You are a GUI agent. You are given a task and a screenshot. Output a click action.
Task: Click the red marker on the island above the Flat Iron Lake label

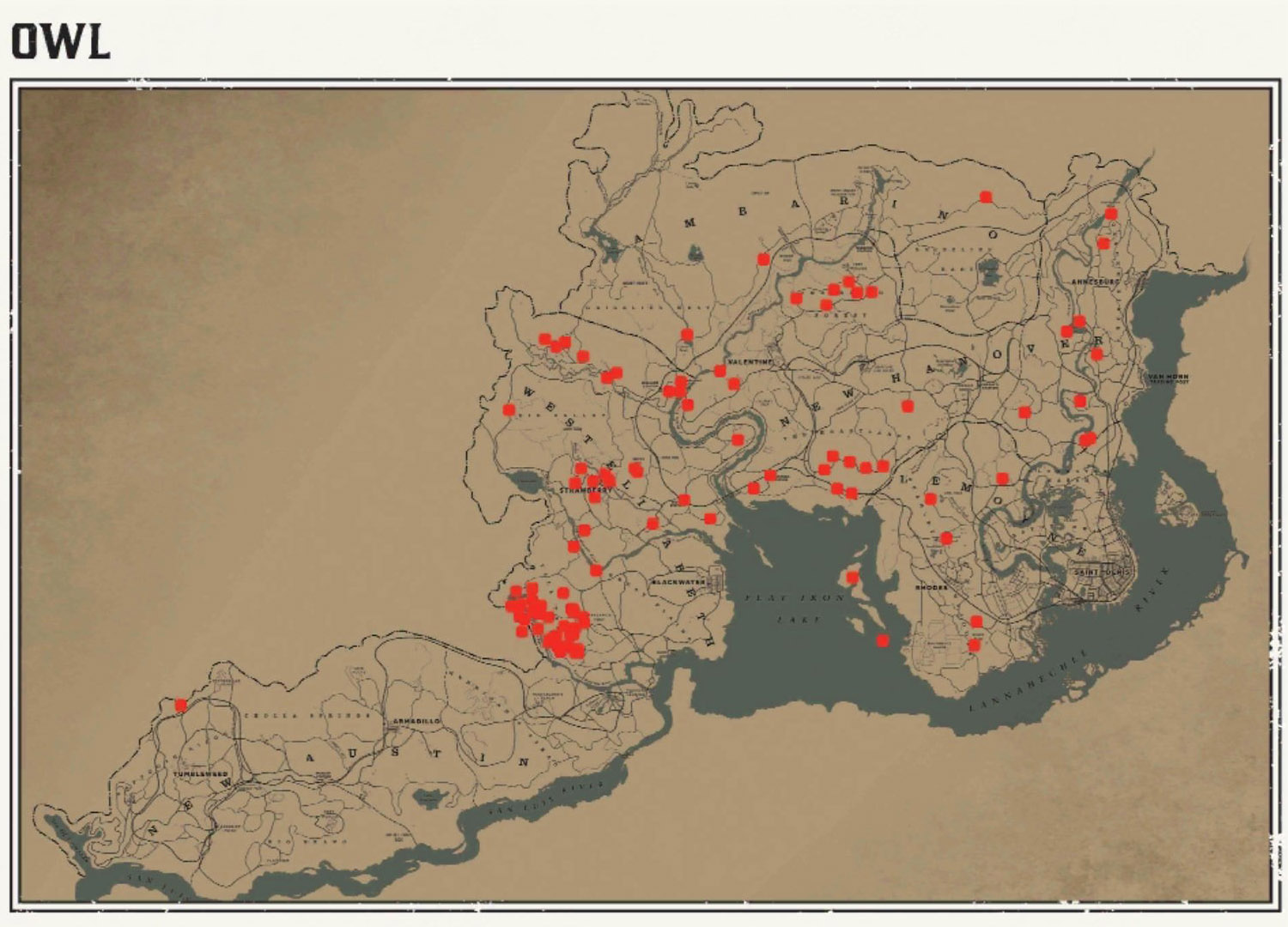853,577
